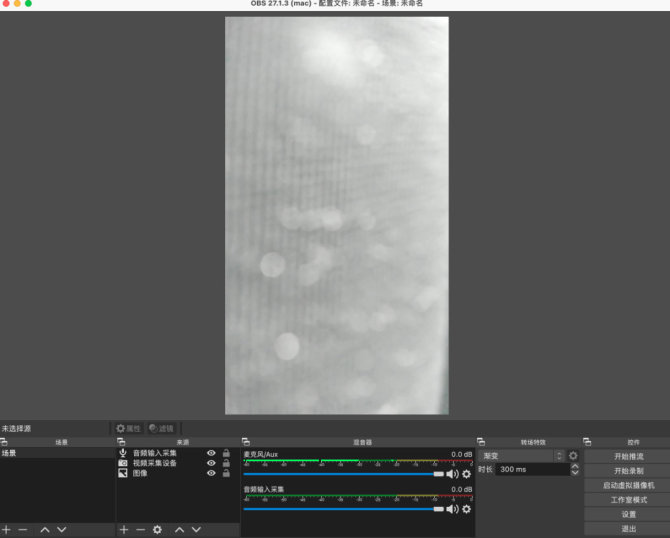Remove selected source with minus icon
This screenshot has height=538, width=670.
point(141,530)
